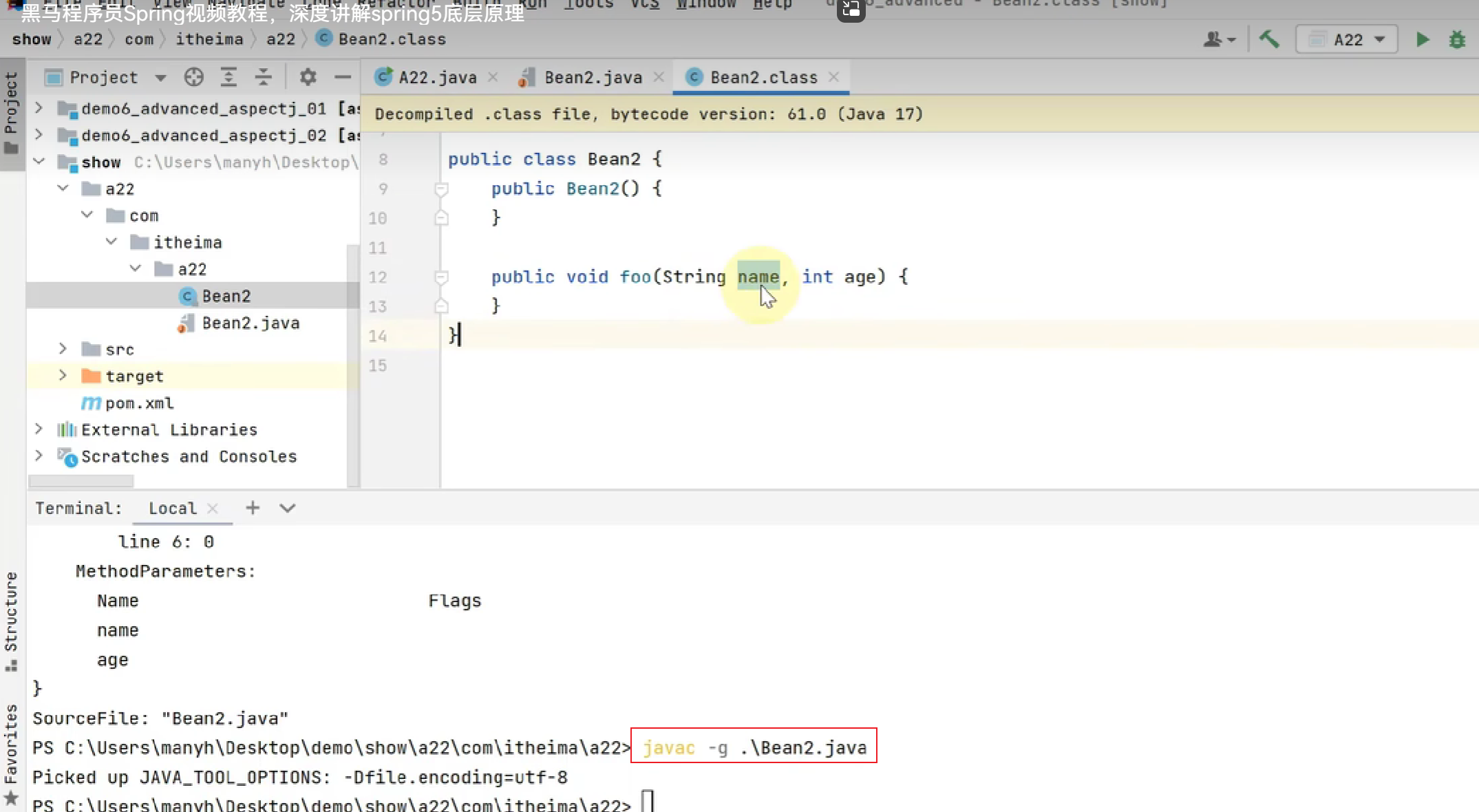Collapse the itheima folder

111,242
